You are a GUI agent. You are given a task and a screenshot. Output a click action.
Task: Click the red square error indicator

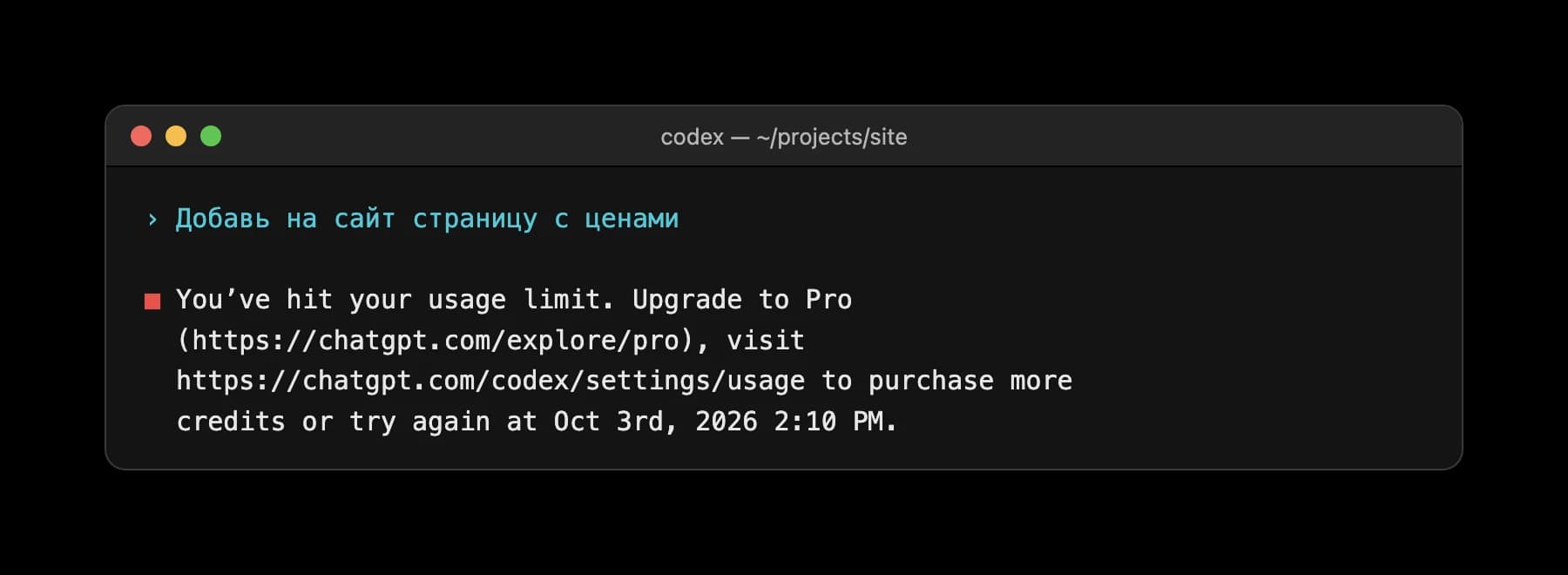152,301
